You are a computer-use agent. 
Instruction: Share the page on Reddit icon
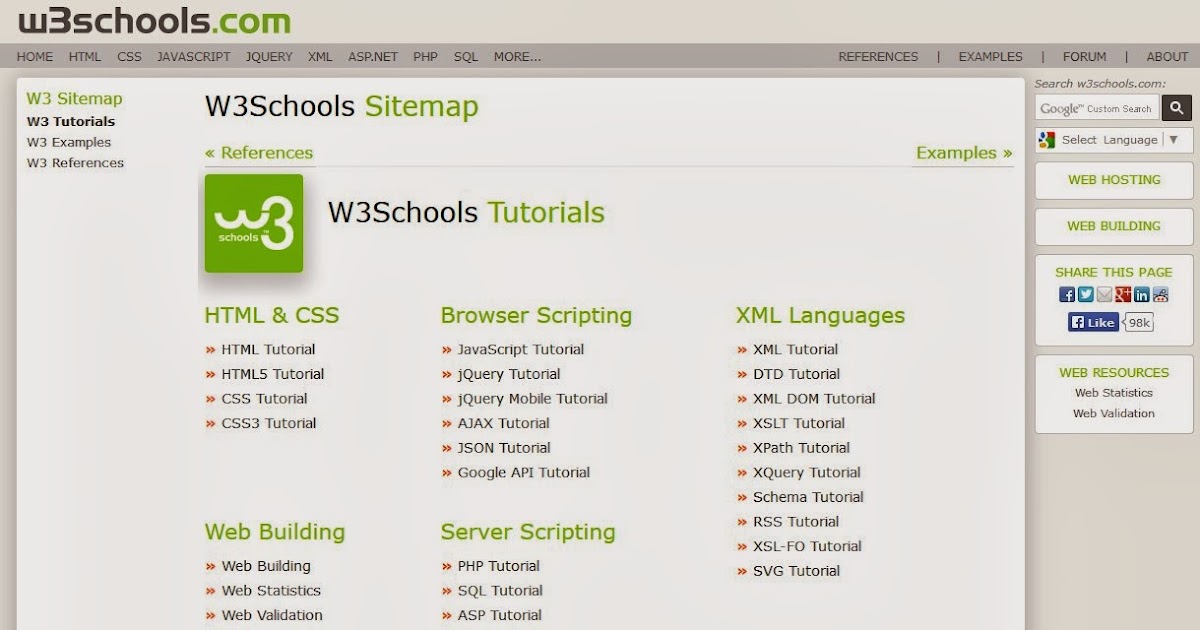pos(1160,294)
